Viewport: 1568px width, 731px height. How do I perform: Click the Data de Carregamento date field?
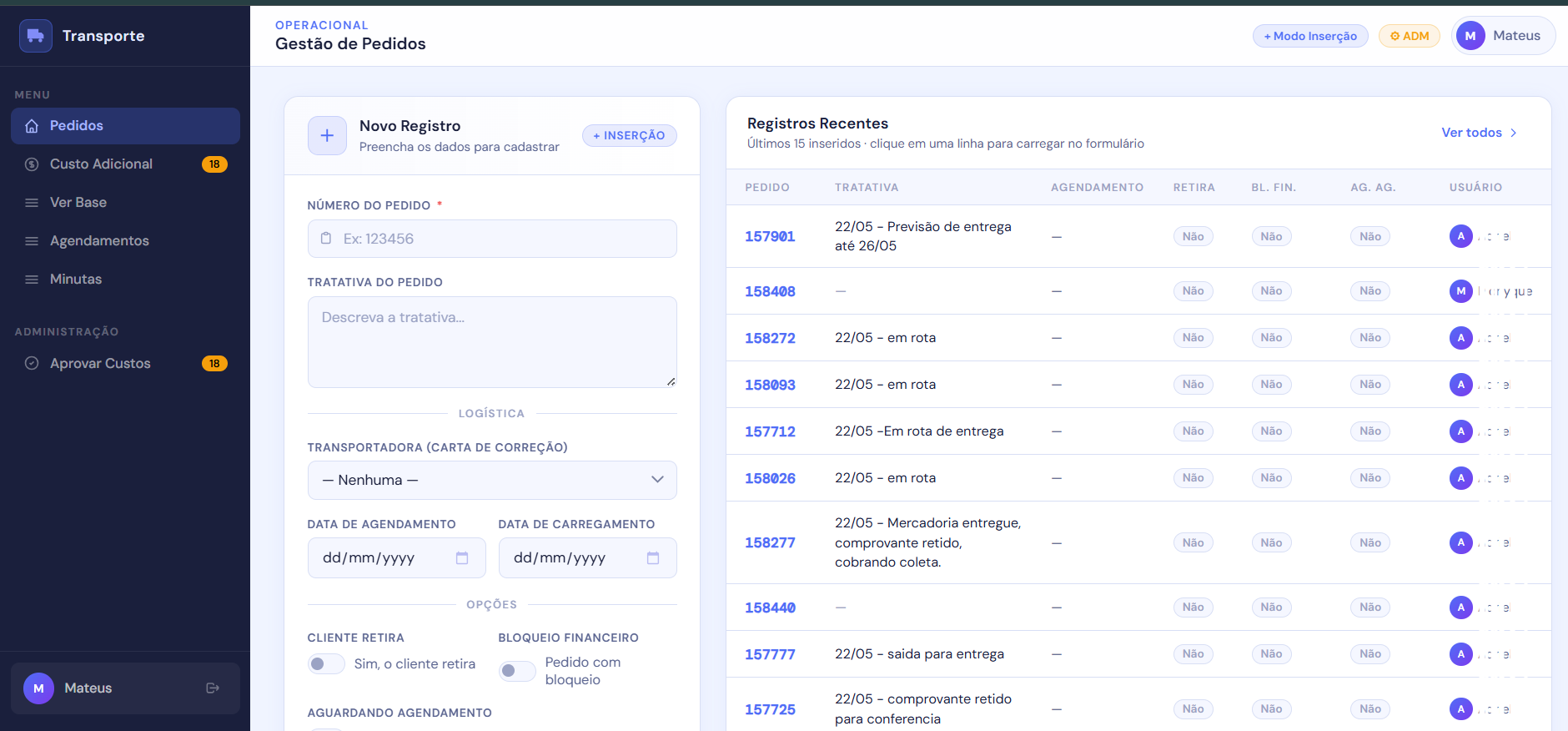coord(587,558)
